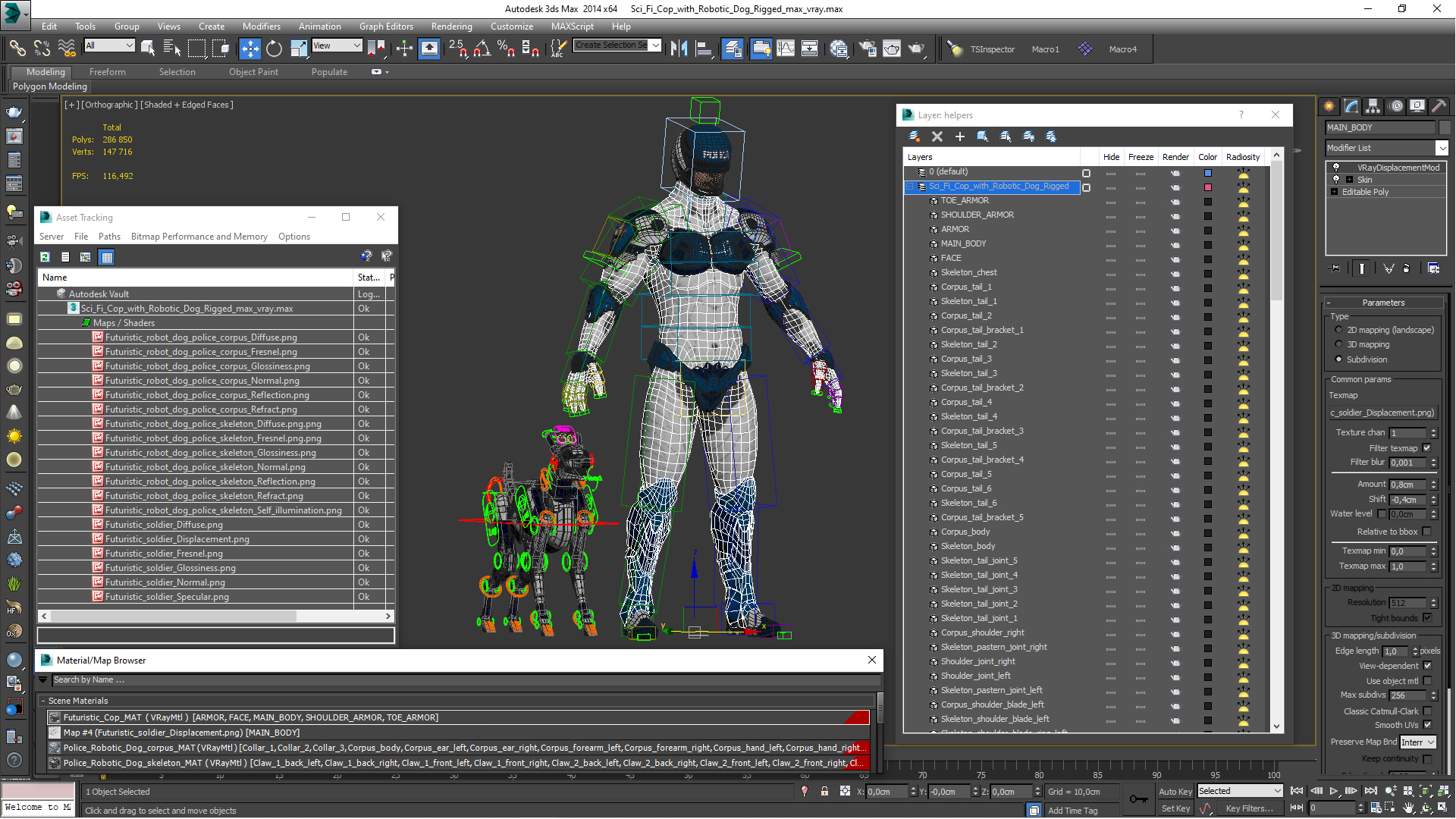The image size is (1456, 819).
Task: Enable Relative to bbox checkbox
Action: tap(1427, 532)
